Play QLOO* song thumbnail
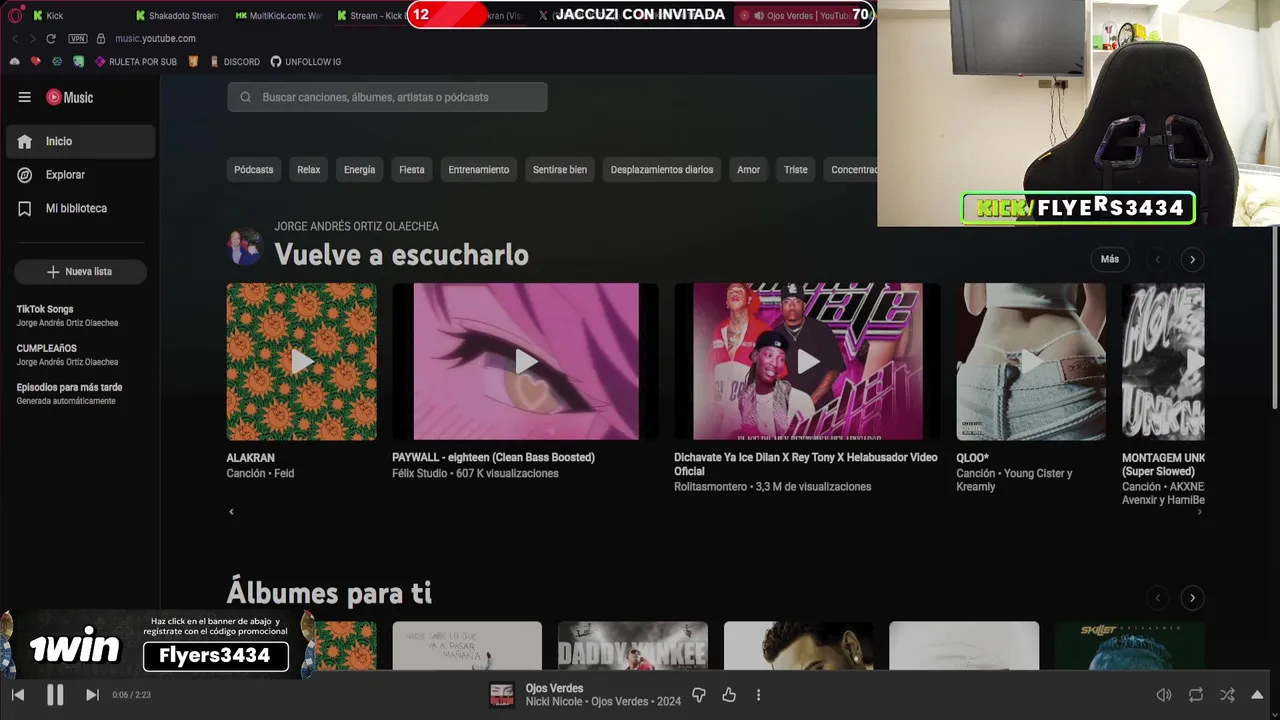Screen dimensions: 1280x720 [1031, 361]
